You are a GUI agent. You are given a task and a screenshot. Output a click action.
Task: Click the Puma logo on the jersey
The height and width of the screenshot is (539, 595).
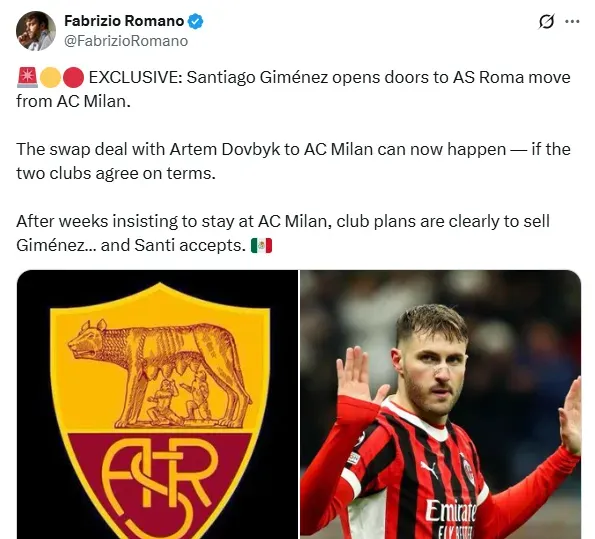pos(429,470)
